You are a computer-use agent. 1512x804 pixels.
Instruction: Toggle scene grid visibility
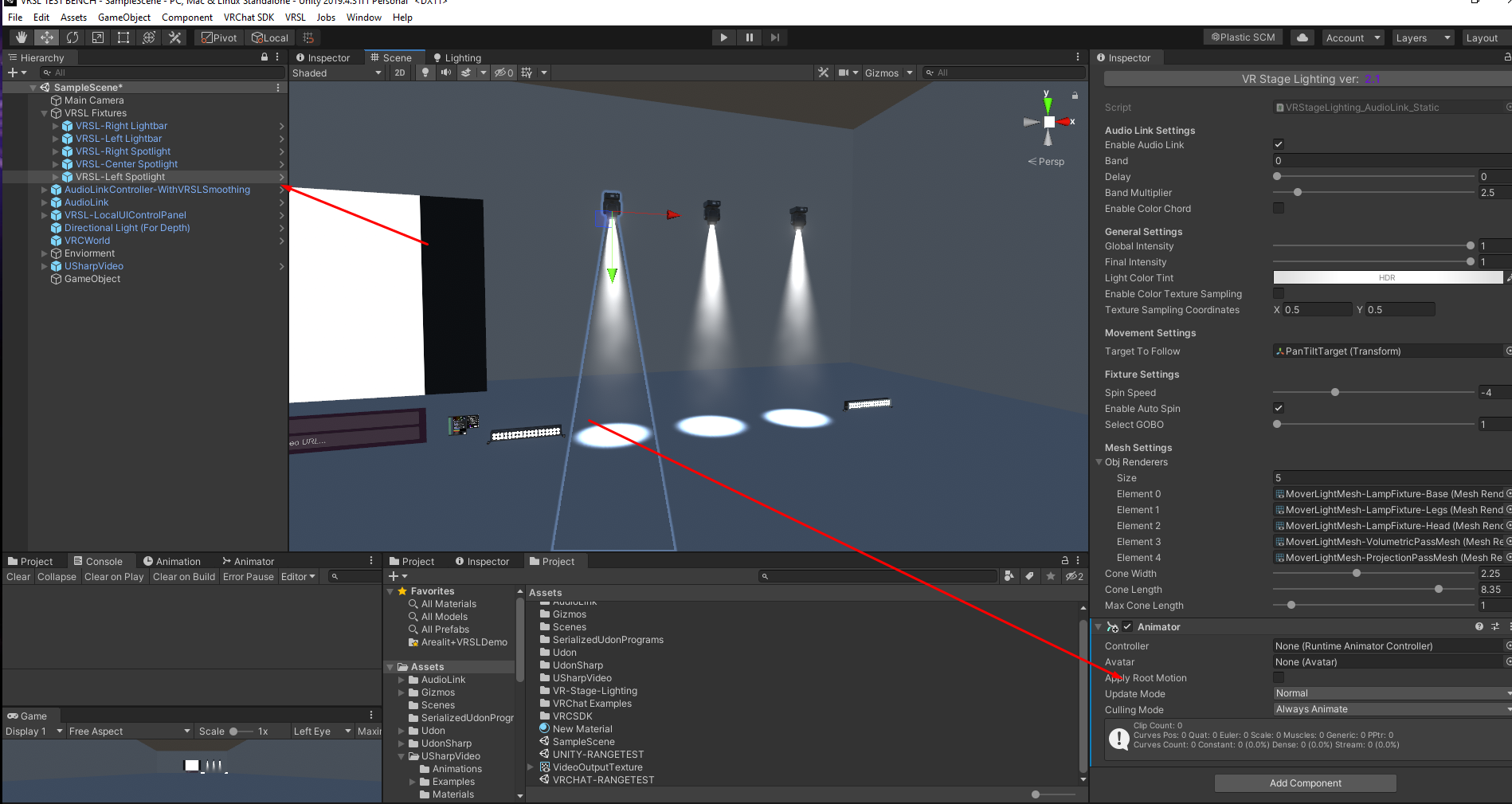click(x=527, y=73)
